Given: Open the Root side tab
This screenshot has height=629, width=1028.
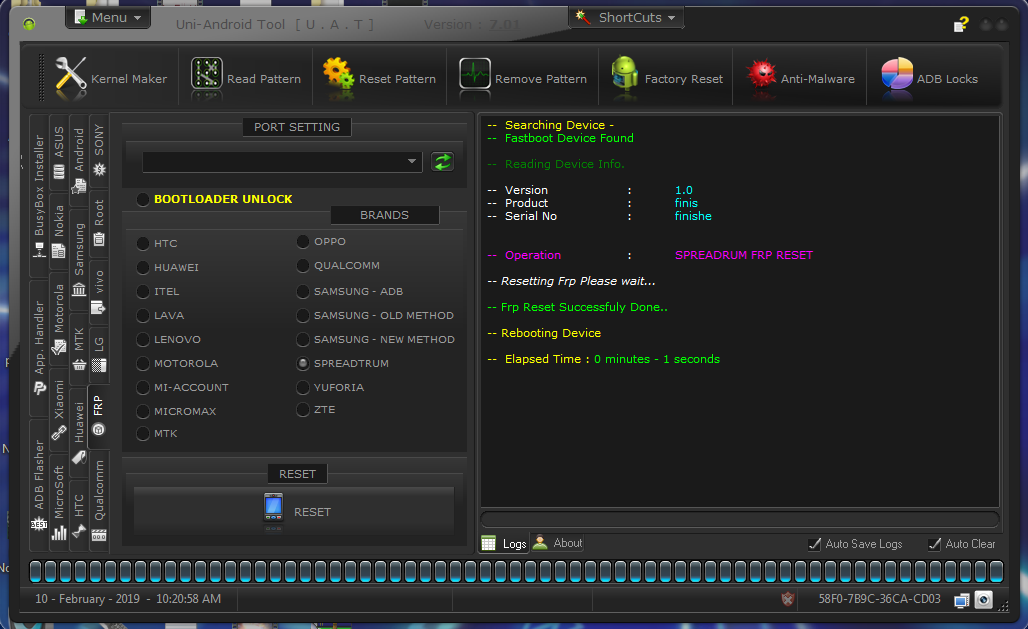Looking at the screenshot, I should coord(99,223).
